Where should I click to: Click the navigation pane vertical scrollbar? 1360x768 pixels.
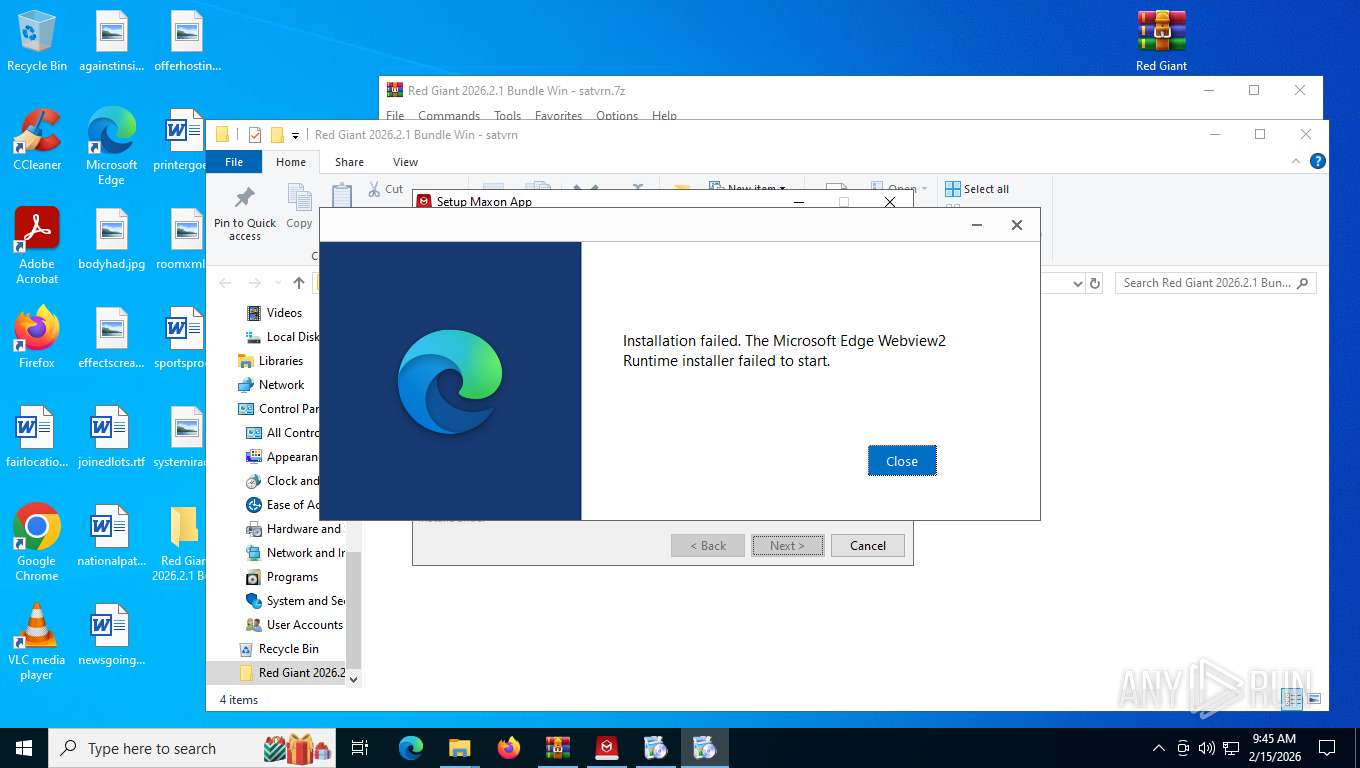coord(354,610)
